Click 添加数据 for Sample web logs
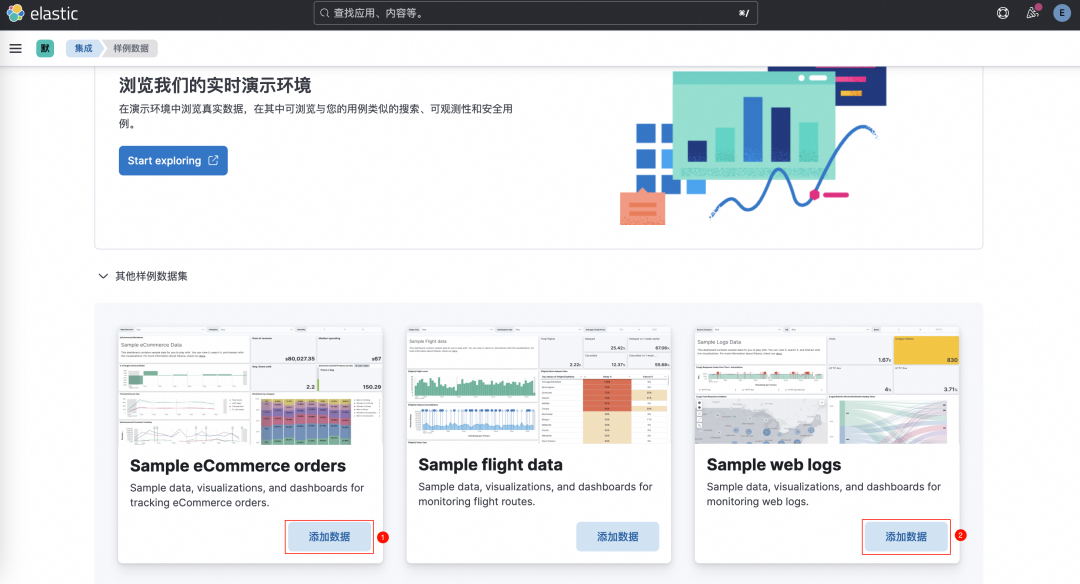1080x584 pixels. [x=906, y=536]
